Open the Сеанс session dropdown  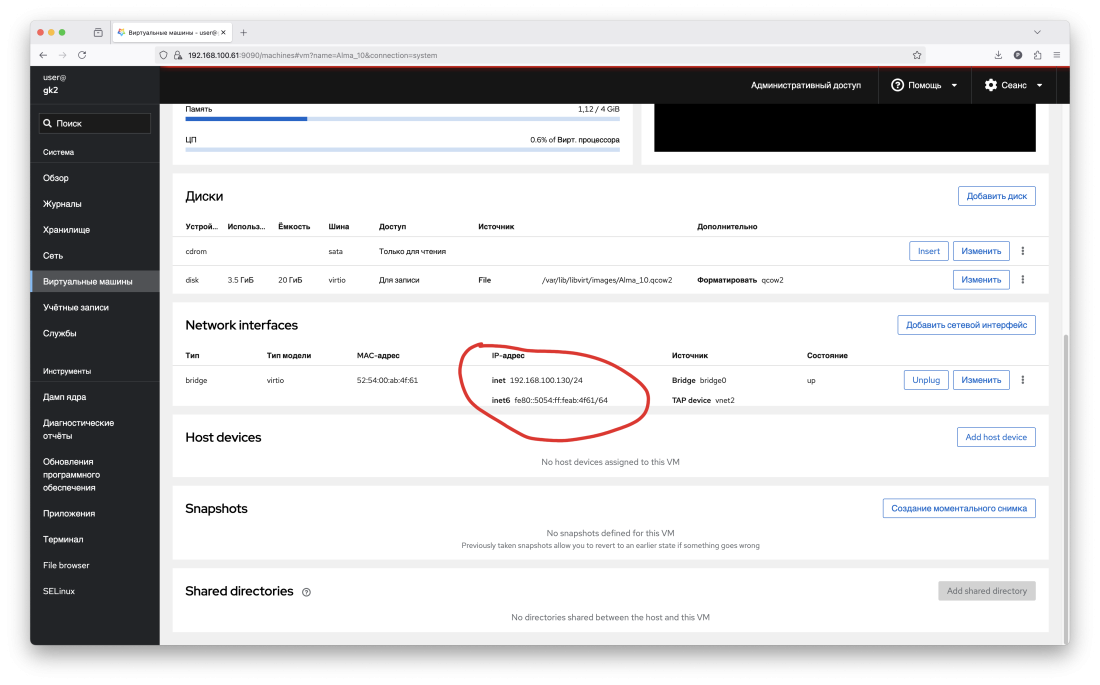point(1014,86)
